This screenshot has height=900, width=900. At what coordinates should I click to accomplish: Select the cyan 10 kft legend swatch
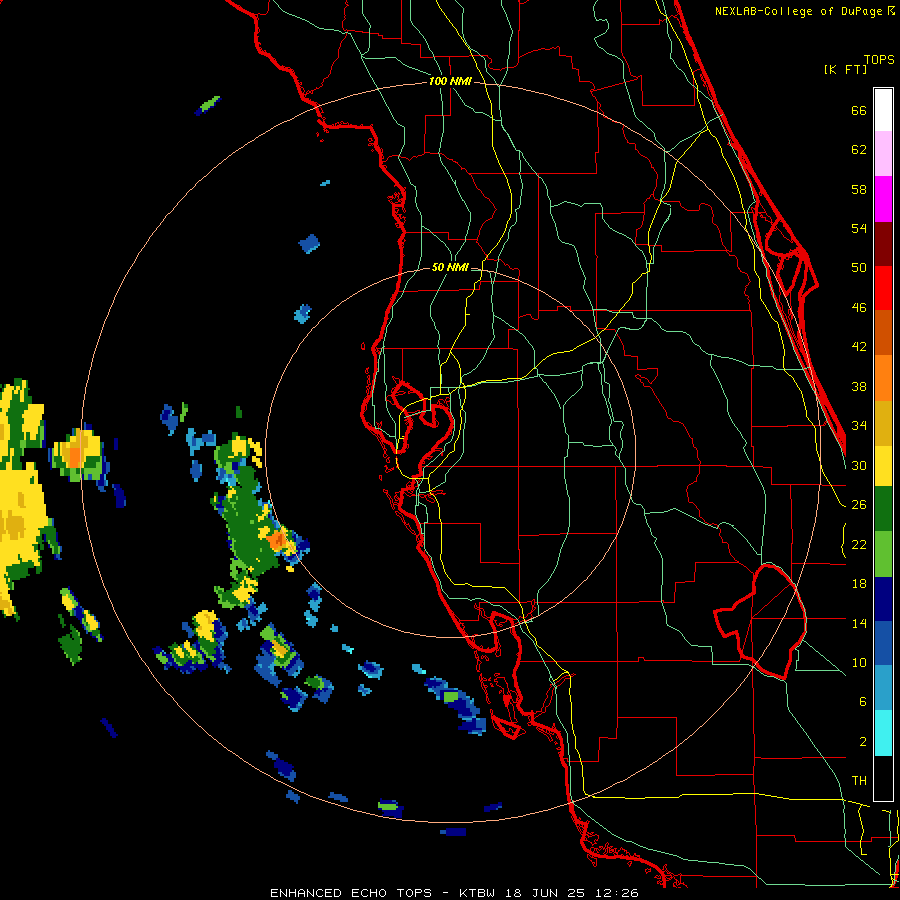pos(883,733)
